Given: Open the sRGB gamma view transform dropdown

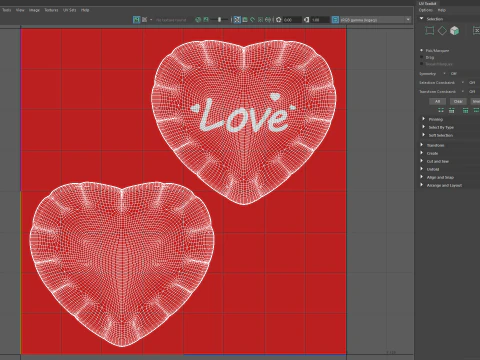Looking at the screenshot, I should click(375, 20).
